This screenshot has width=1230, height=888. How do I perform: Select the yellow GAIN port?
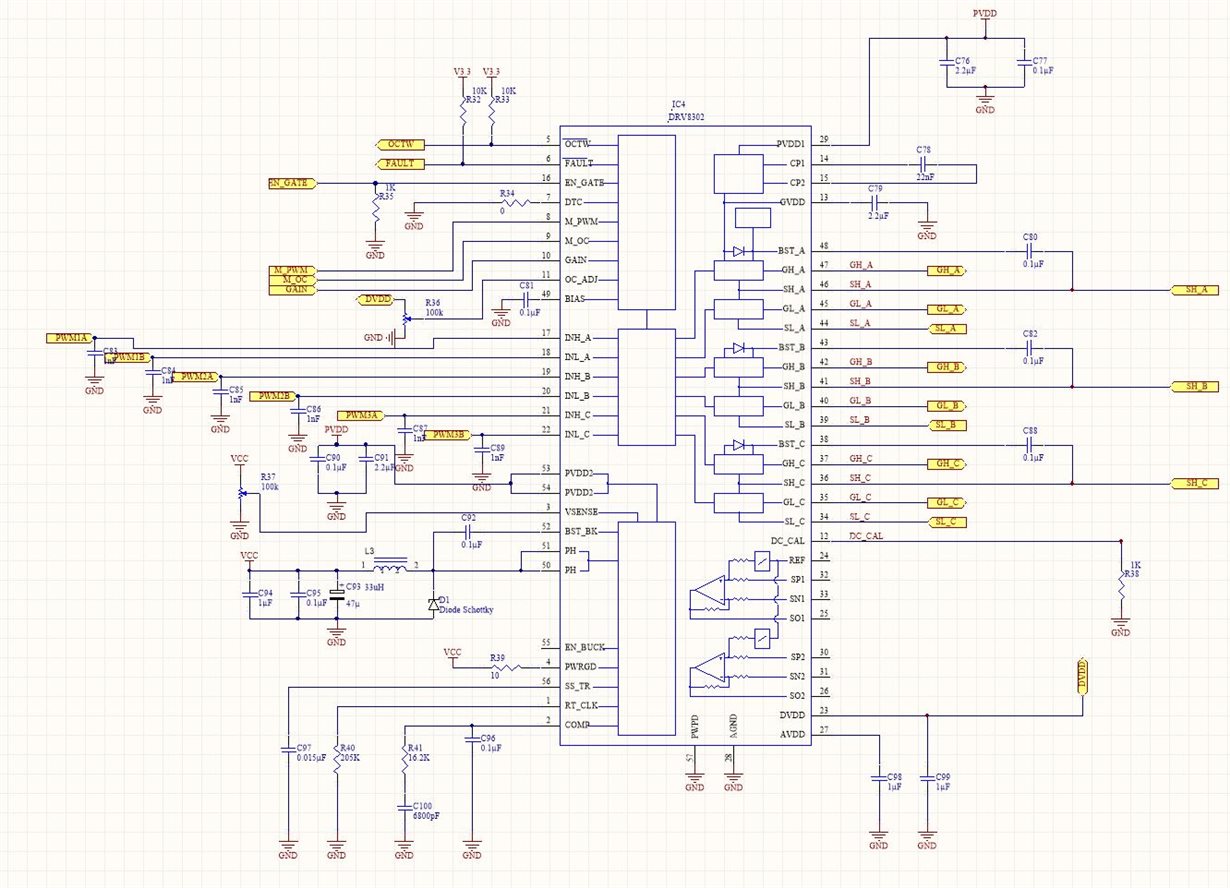click(x=291, y=289)
